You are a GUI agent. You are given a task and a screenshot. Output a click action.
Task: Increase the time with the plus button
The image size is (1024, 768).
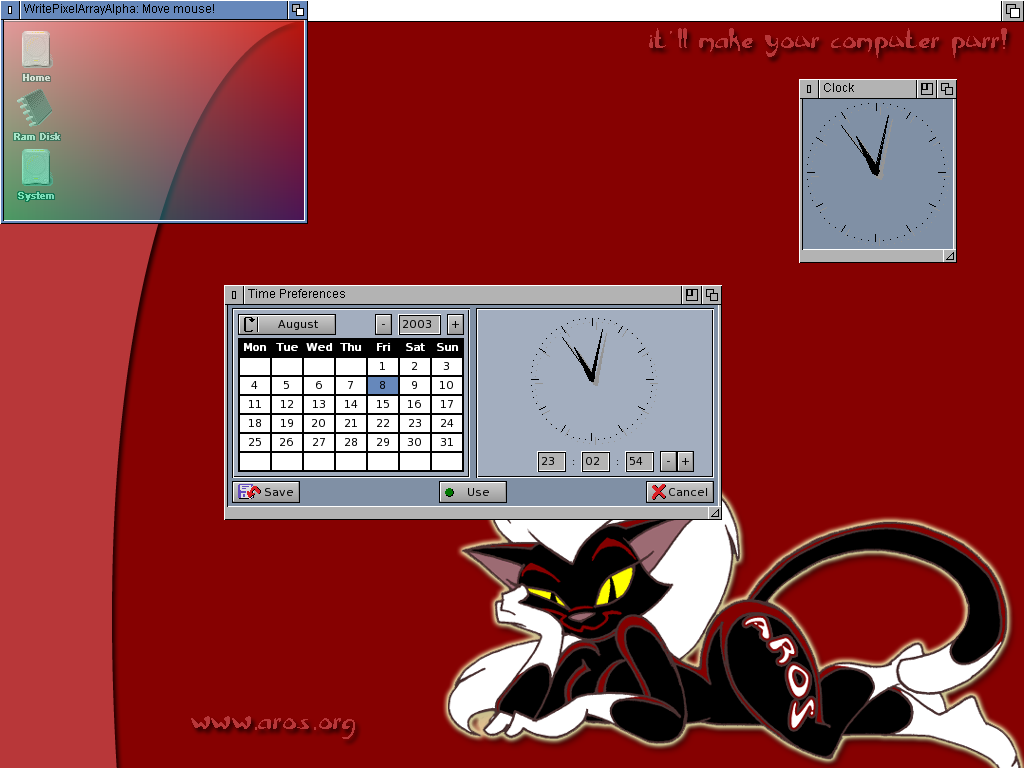[x=685, y=462]
